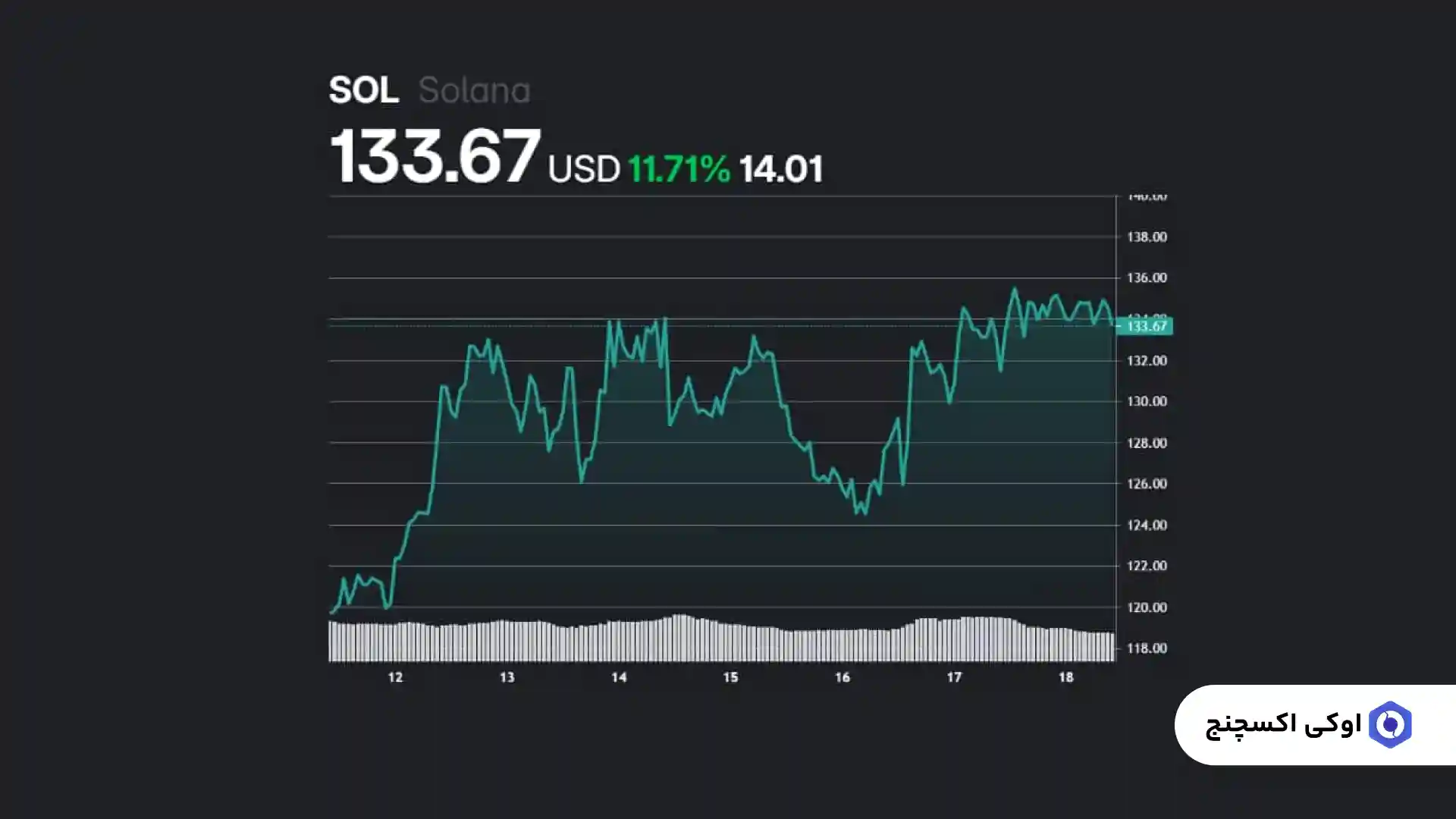Viewport: 1456px width, 819px height.
Task: Click the green 11.71% change figure
Action: [x=679, y=168]
